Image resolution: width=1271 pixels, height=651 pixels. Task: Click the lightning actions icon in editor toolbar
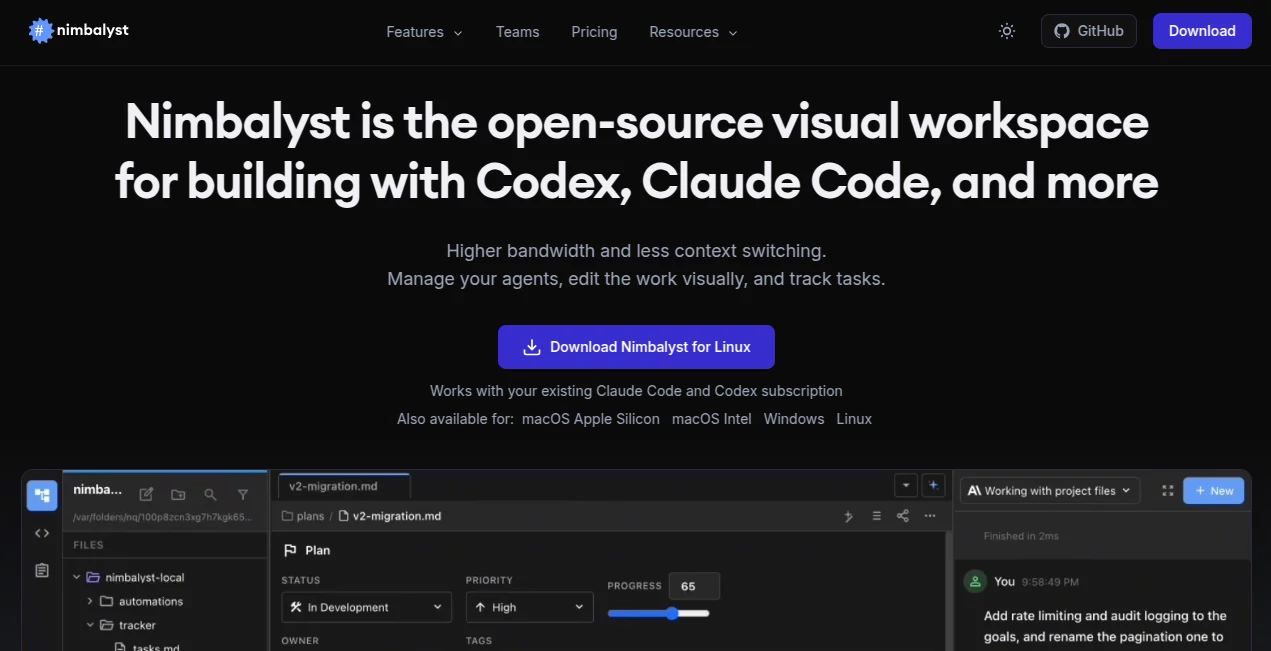tap(848, 516)
